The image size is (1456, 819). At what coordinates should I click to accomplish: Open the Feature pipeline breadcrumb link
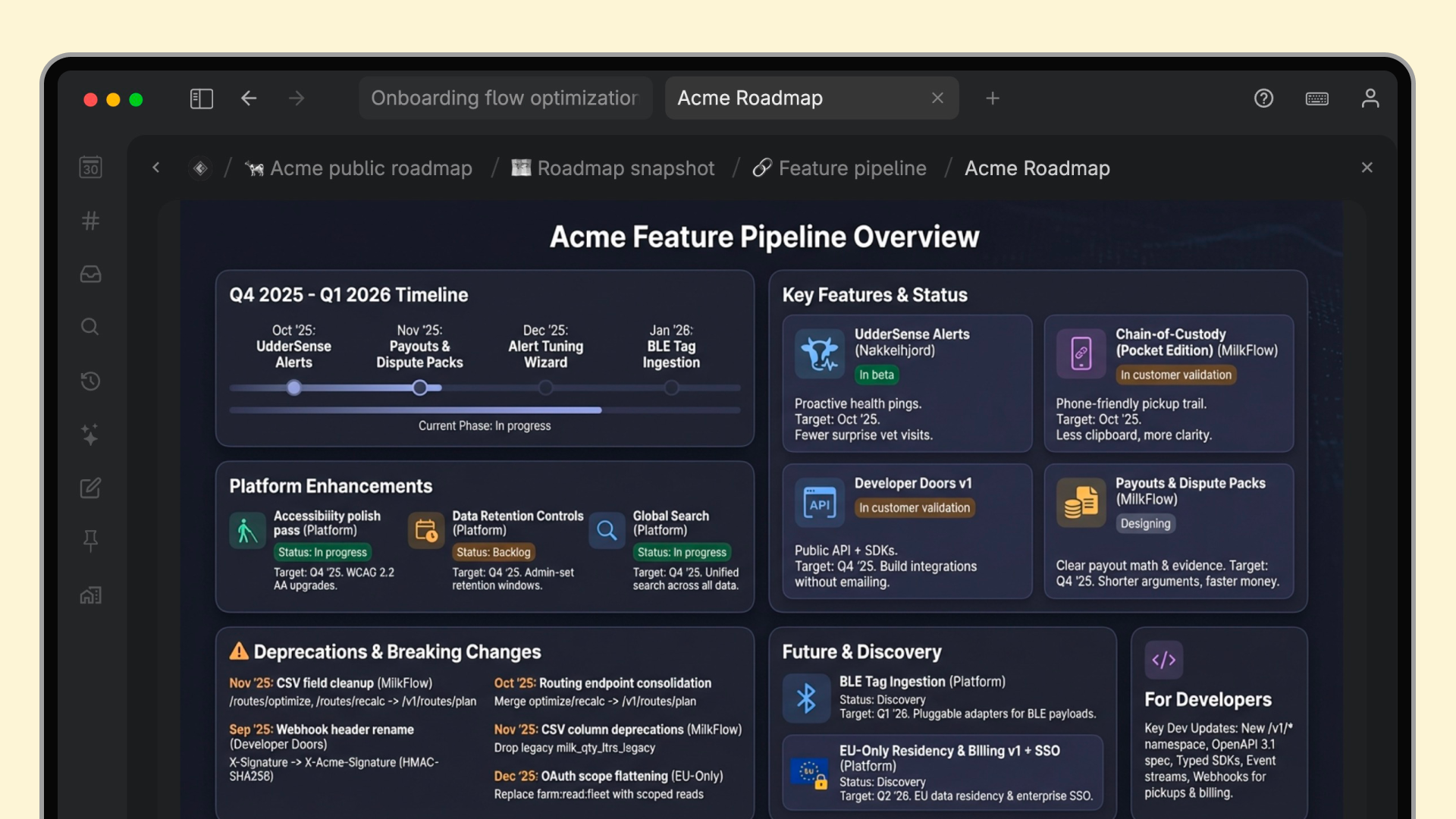tap(852, 168)
